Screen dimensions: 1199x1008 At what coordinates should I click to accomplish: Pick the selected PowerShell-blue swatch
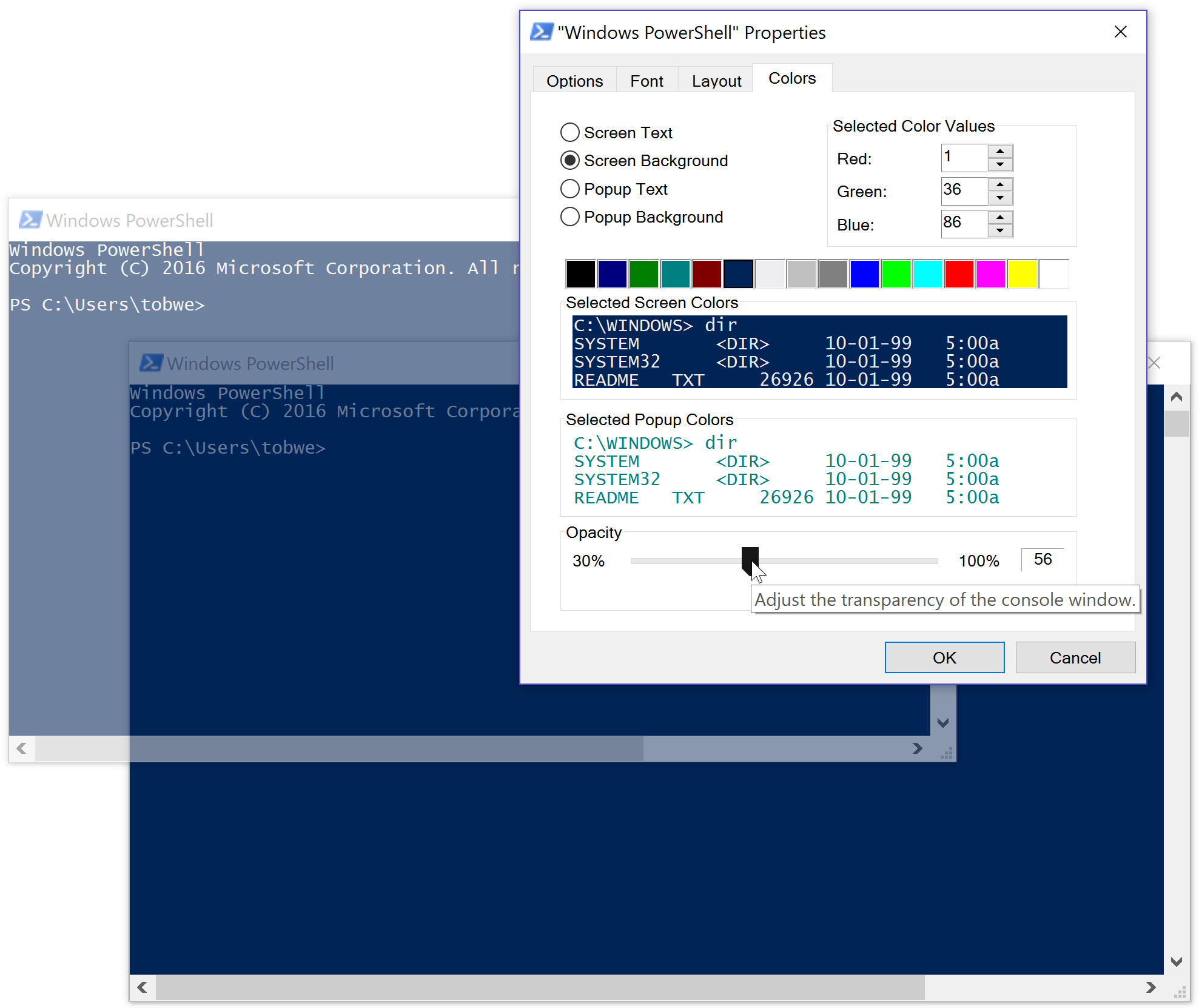[738, 274]
